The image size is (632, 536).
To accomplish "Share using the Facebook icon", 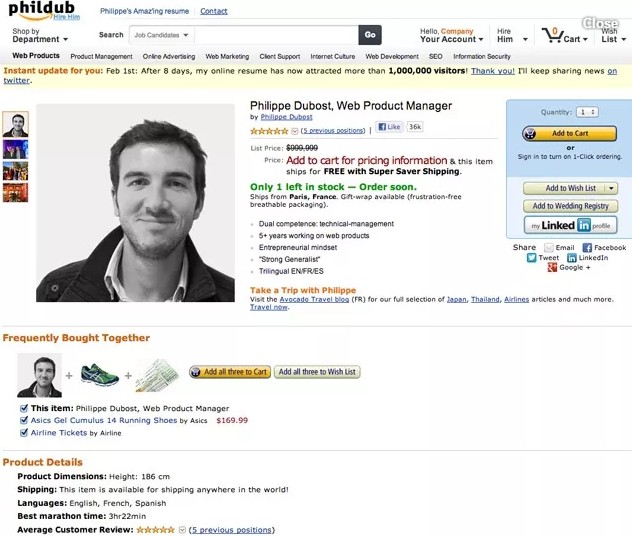I will [x=587, y=247].
